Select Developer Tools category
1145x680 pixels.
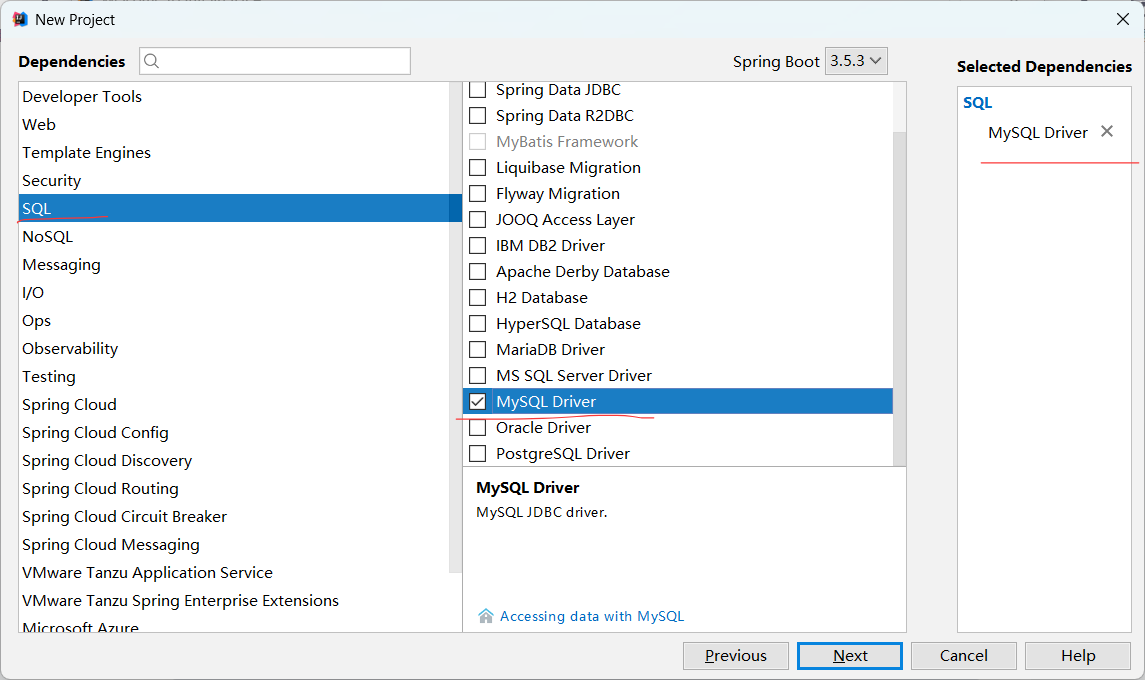pos(234,96)
